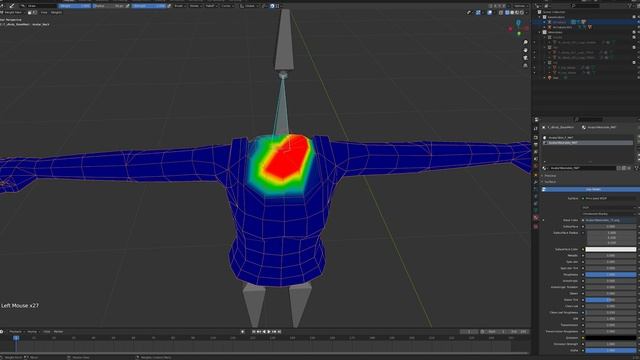Click the Alpha value field

point(611,351)
